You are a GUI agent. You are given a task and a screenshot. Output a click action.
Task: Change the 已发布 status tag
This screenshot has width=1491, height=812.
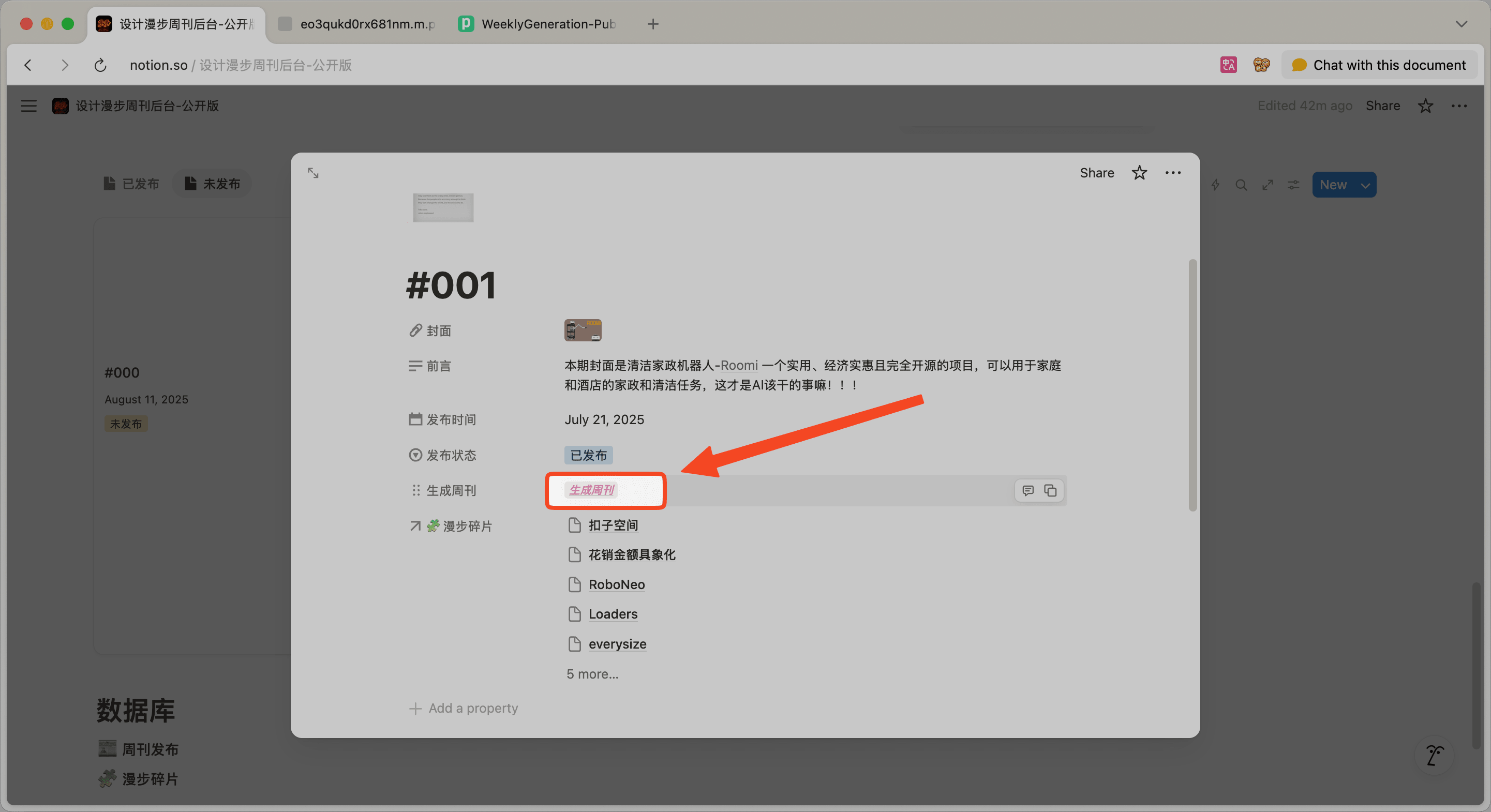588,455
